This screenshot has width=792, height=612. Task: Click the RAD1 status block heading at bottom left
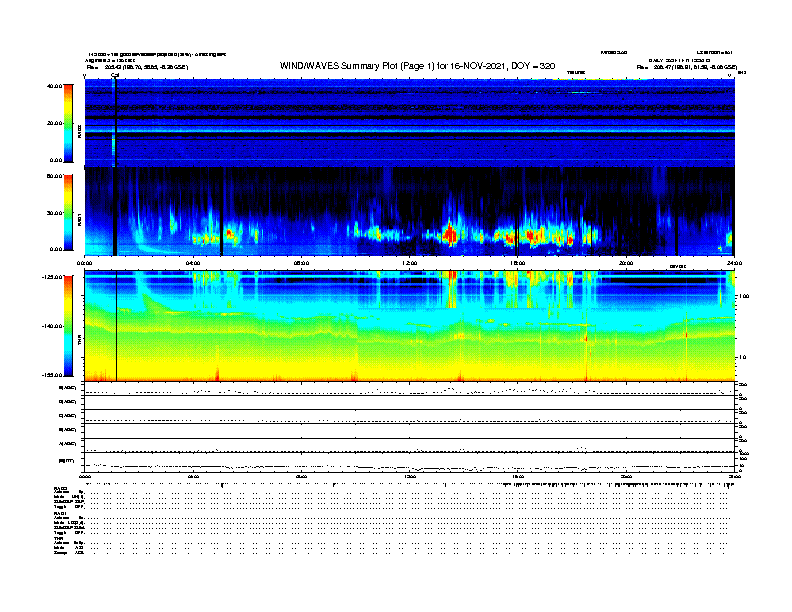click(61, 514)
